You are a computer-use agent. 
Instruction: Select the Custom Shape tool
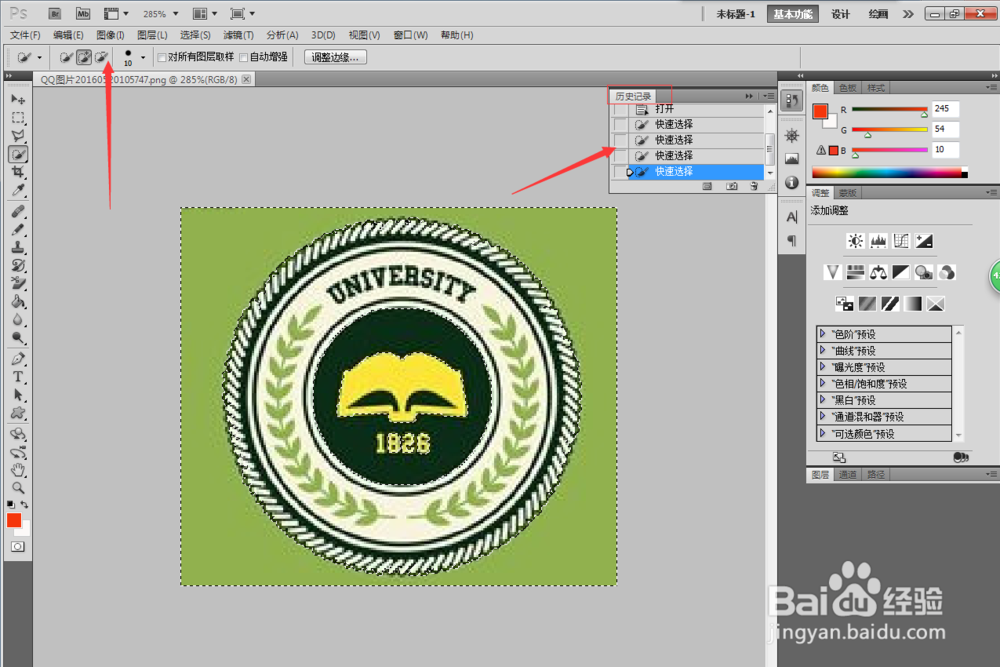18,413
